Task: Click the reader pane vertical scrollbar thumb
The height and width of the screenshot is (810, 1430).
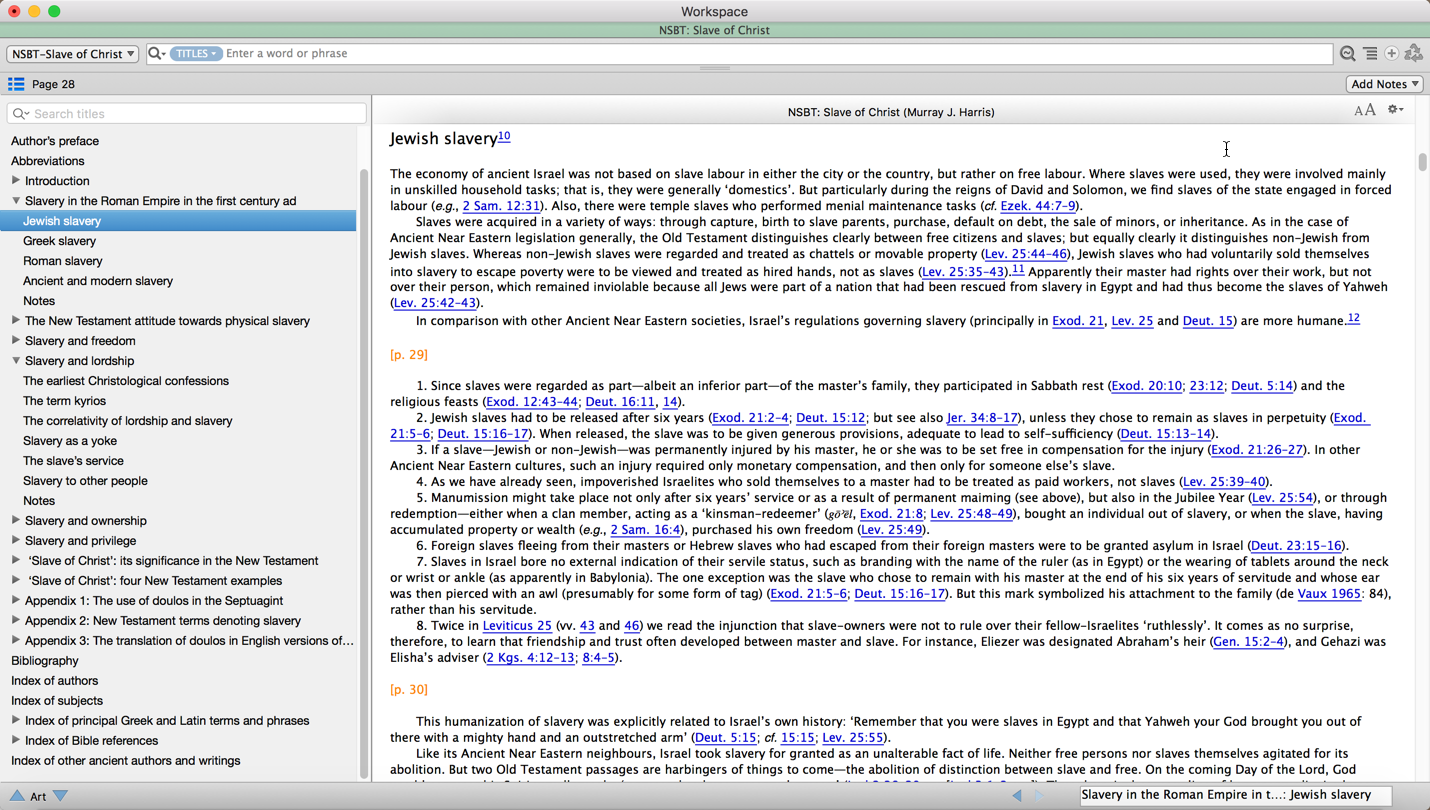Action: pos(1422,161)
